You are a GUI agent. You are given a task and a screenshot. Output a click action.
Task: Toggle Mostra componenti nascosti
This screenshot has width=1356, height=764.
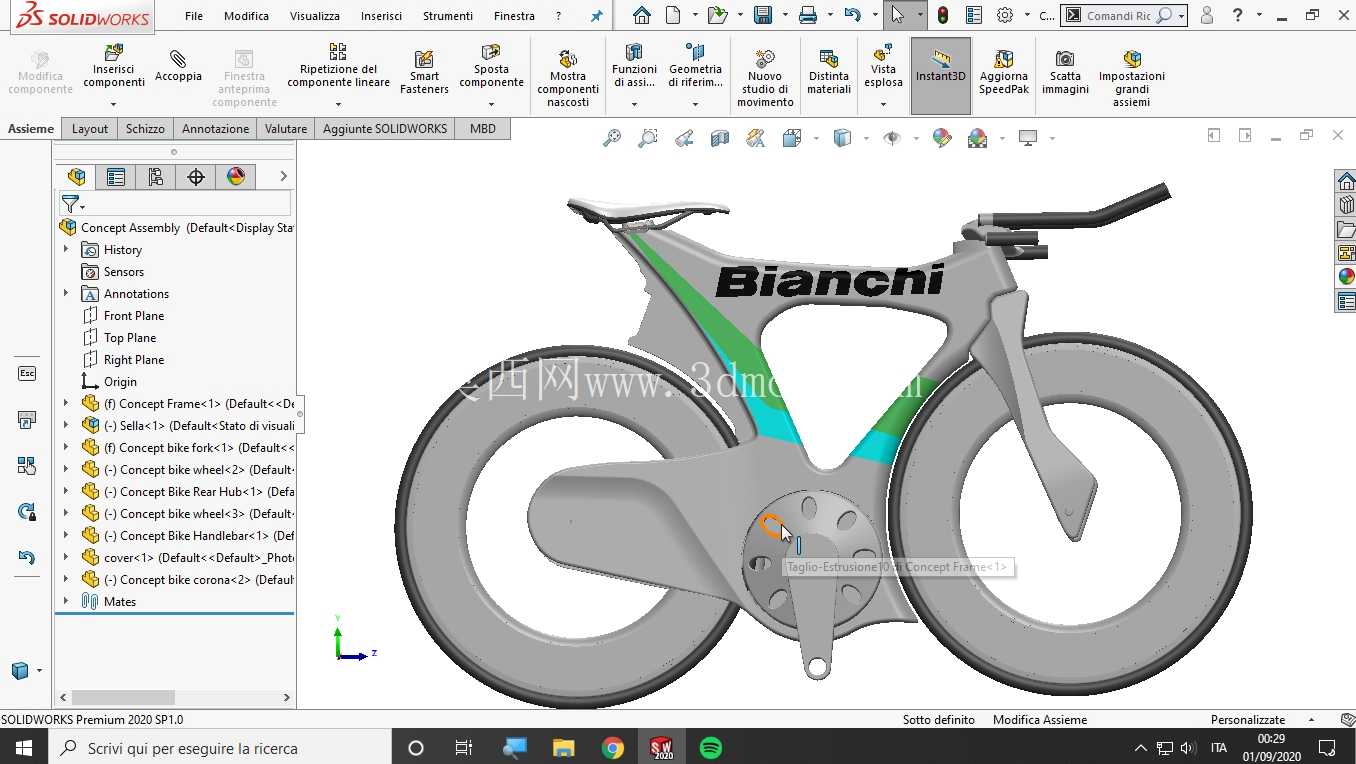567,78
